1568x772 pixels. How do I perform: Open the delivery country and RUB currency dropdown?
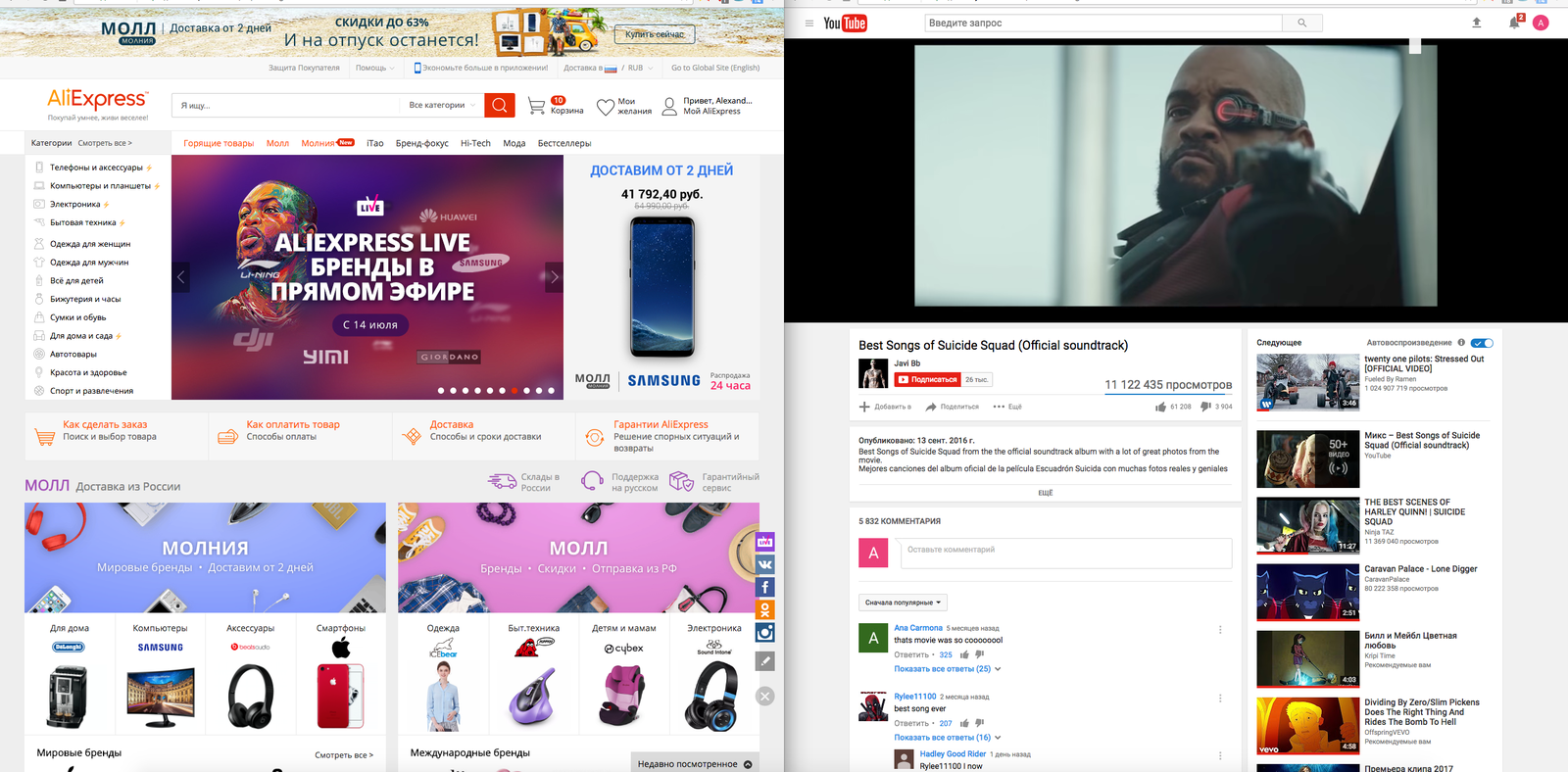pos(608,68)
